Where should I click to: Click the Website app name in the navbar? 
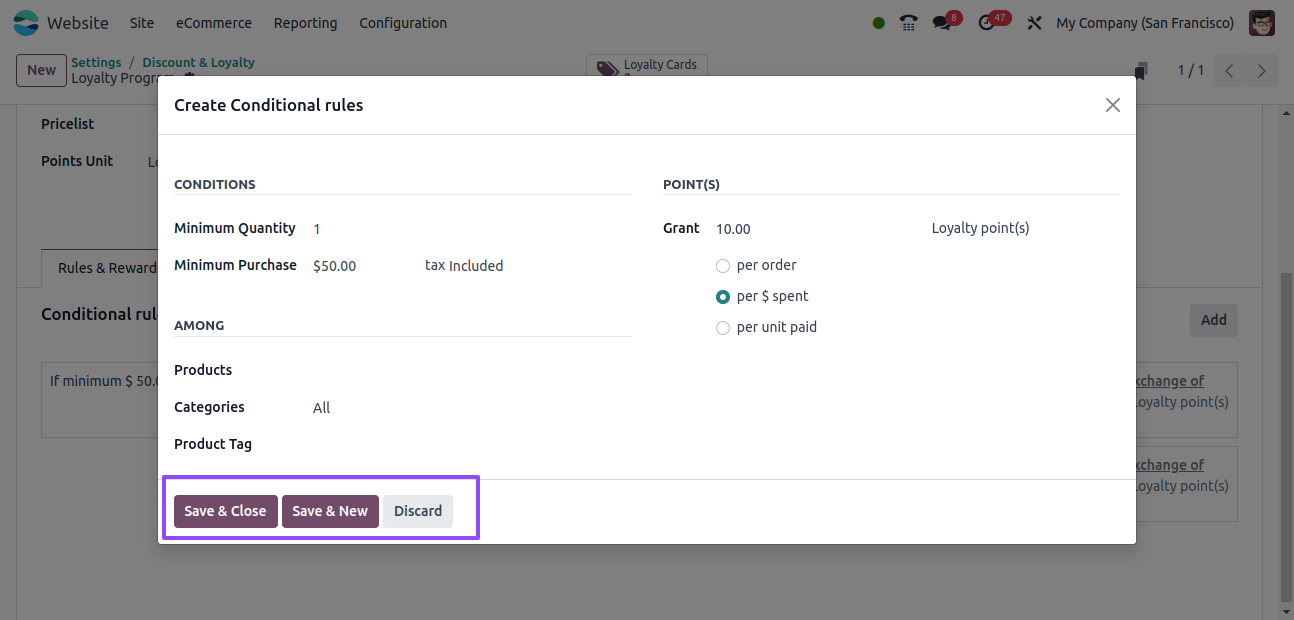click(x=78, y=22)
